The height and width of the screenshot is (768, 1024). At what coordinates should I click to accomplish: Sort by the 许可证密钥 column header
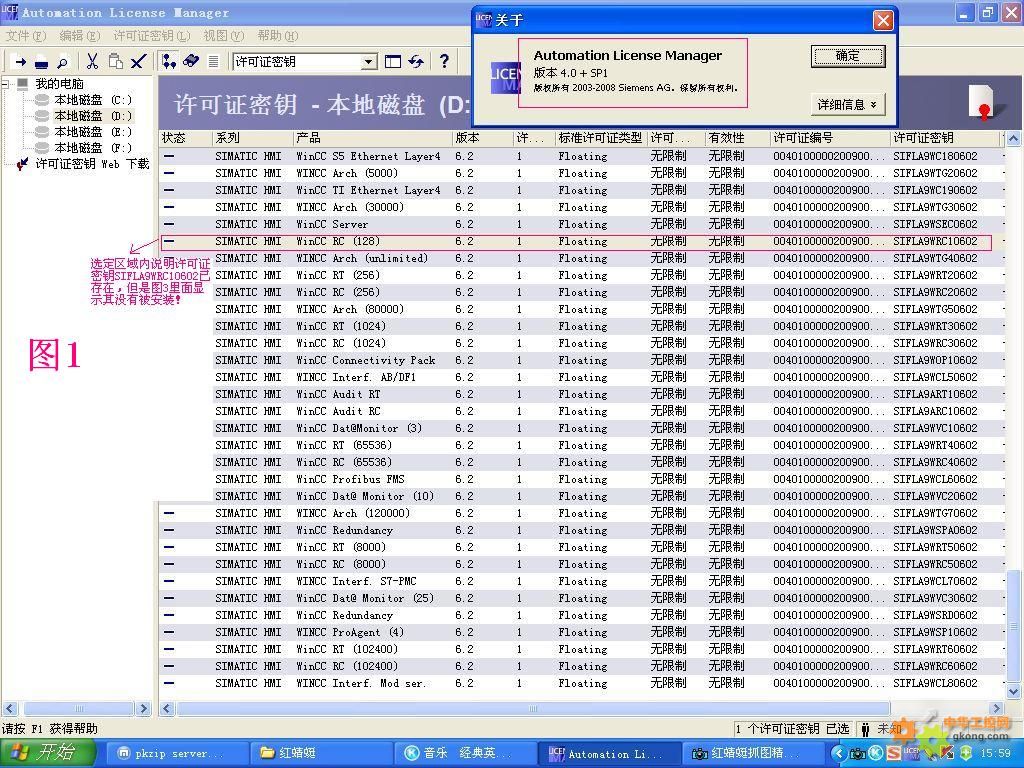tap(945, 138)
